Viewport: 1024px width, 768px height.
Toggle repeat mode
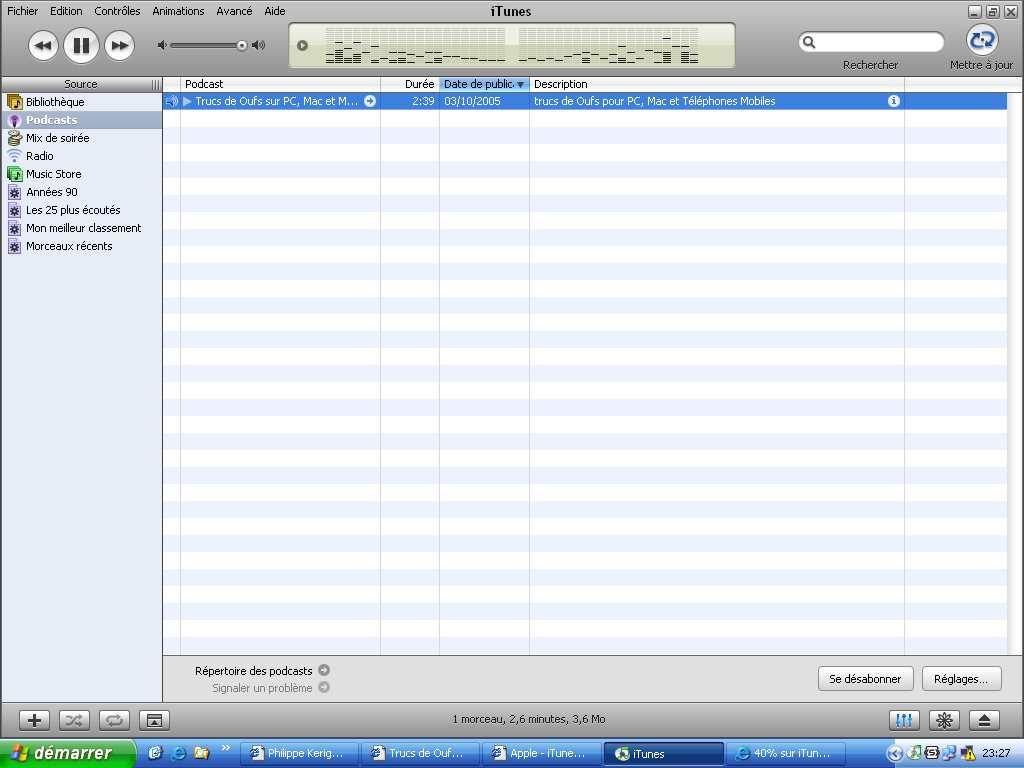click(114, 720)
